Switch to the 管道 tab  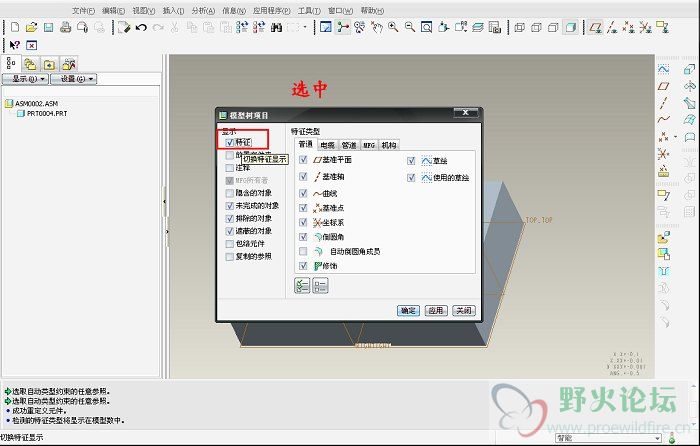coord(349,145)
